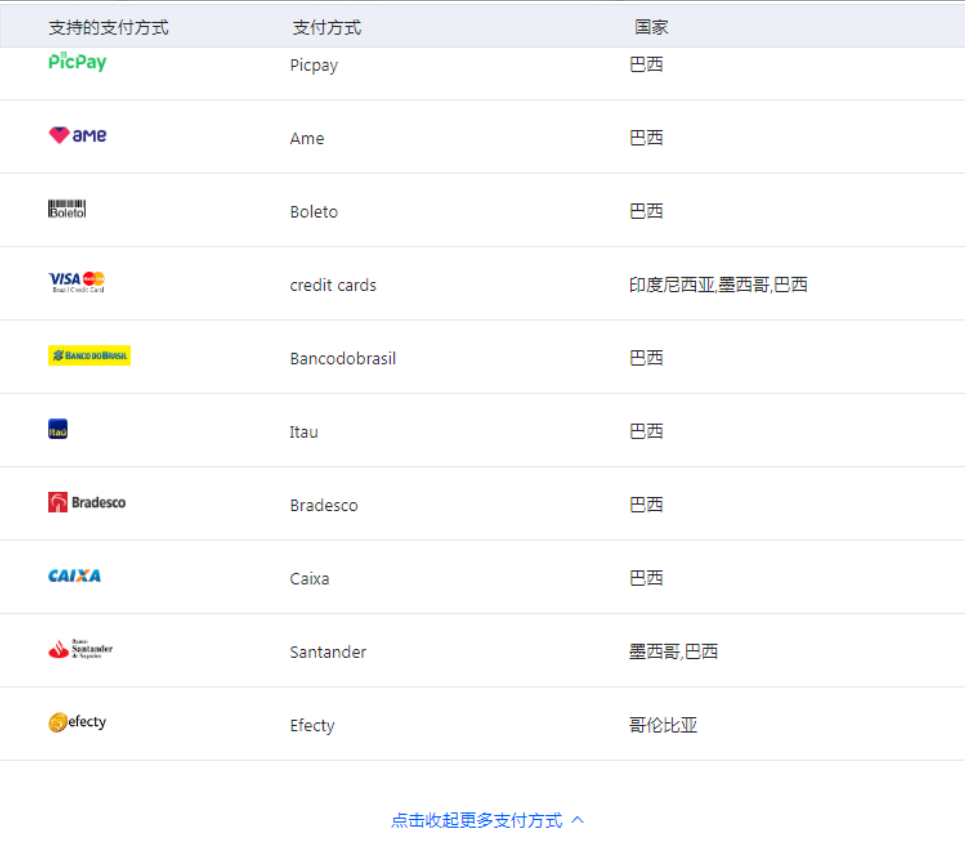
Task: Select the 巴西 country text for Boleto
Action: (646, 211)
